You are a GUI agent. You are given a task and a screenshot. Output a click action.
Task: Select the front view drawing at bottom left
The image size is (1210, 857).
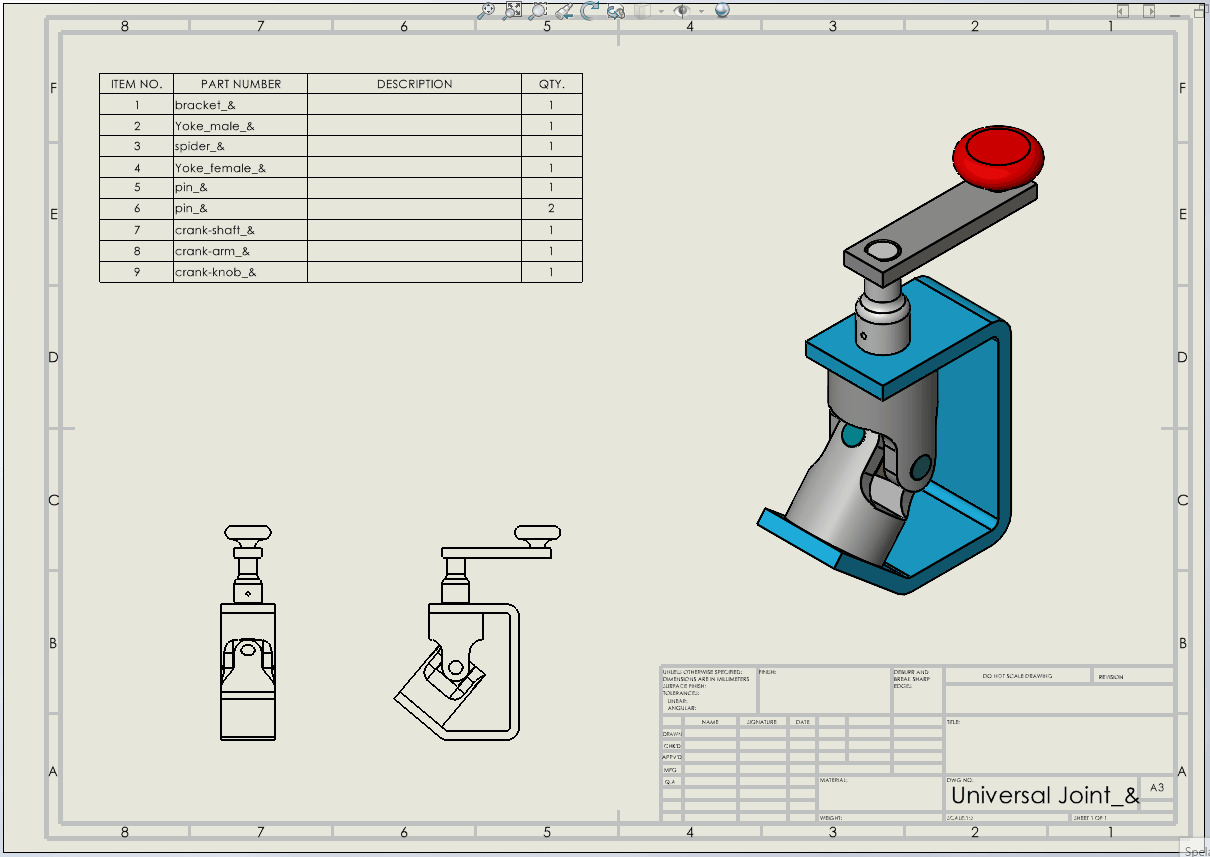(x=248, y=640)
